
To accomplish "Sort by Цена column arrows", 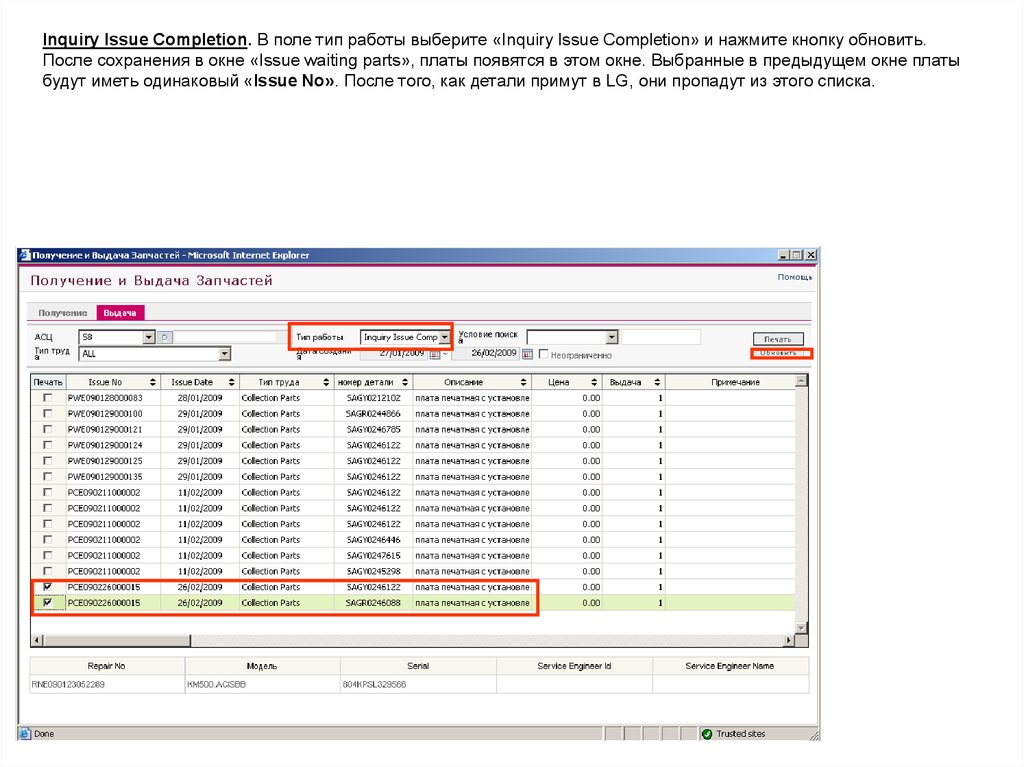I will point(593,382).
